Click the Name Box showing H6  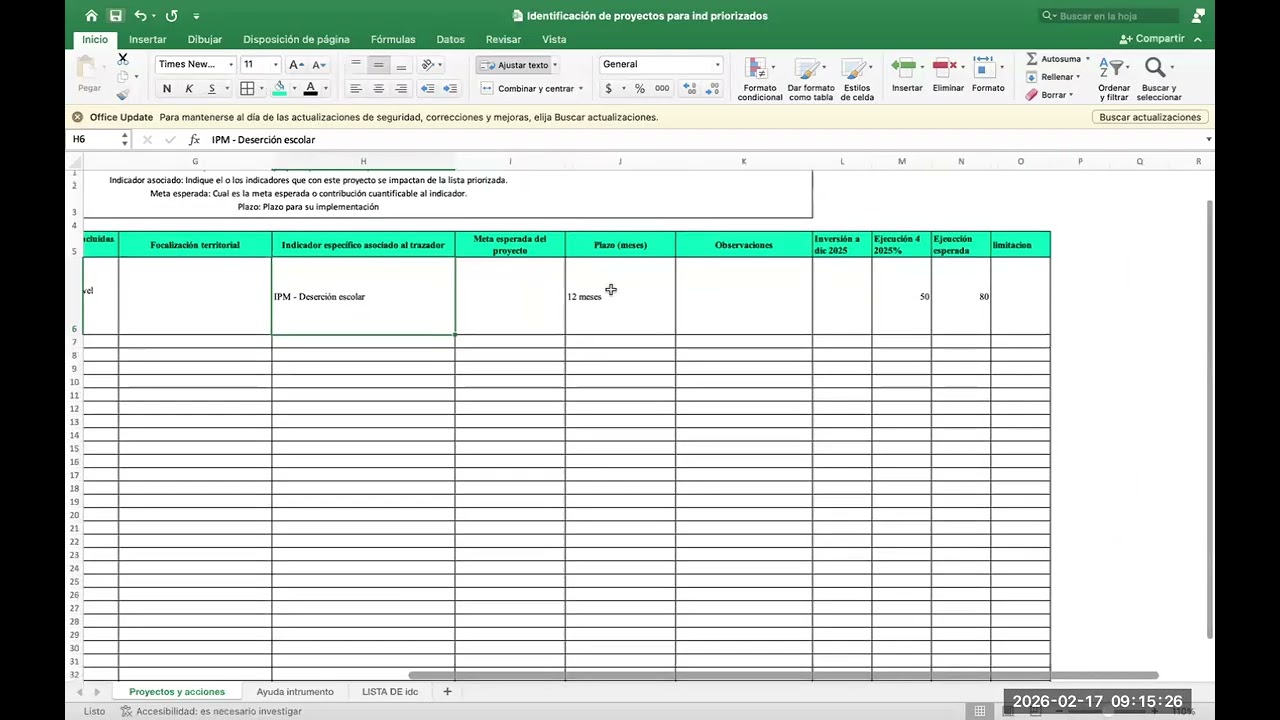tap(99, 140)
